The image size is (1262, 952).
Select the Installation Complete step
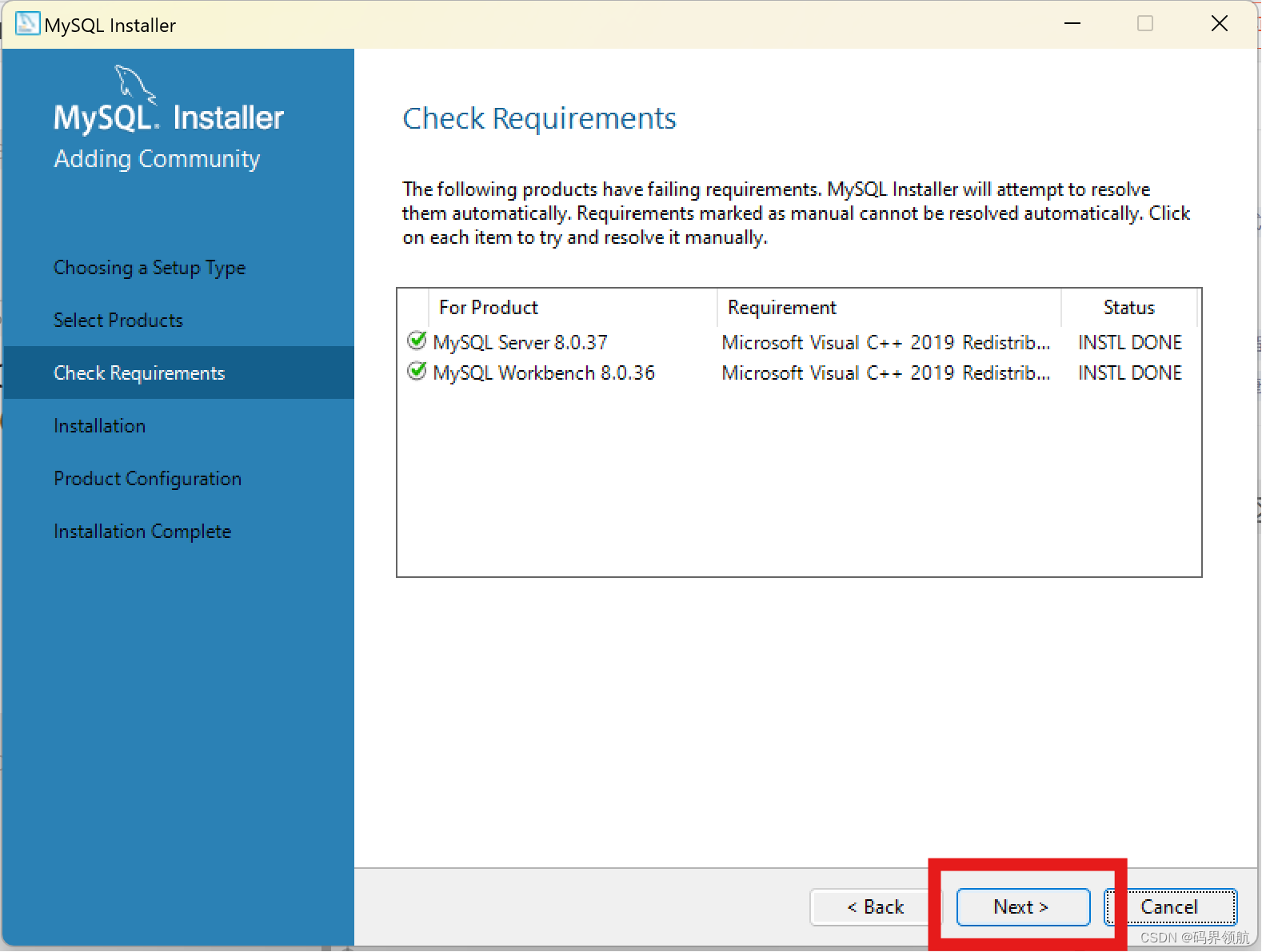pos(142,532)
